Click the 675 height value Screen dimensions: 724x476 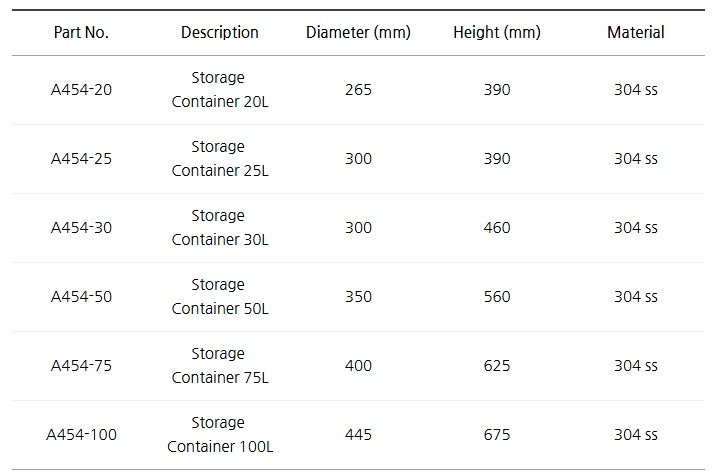pos(496,435)
